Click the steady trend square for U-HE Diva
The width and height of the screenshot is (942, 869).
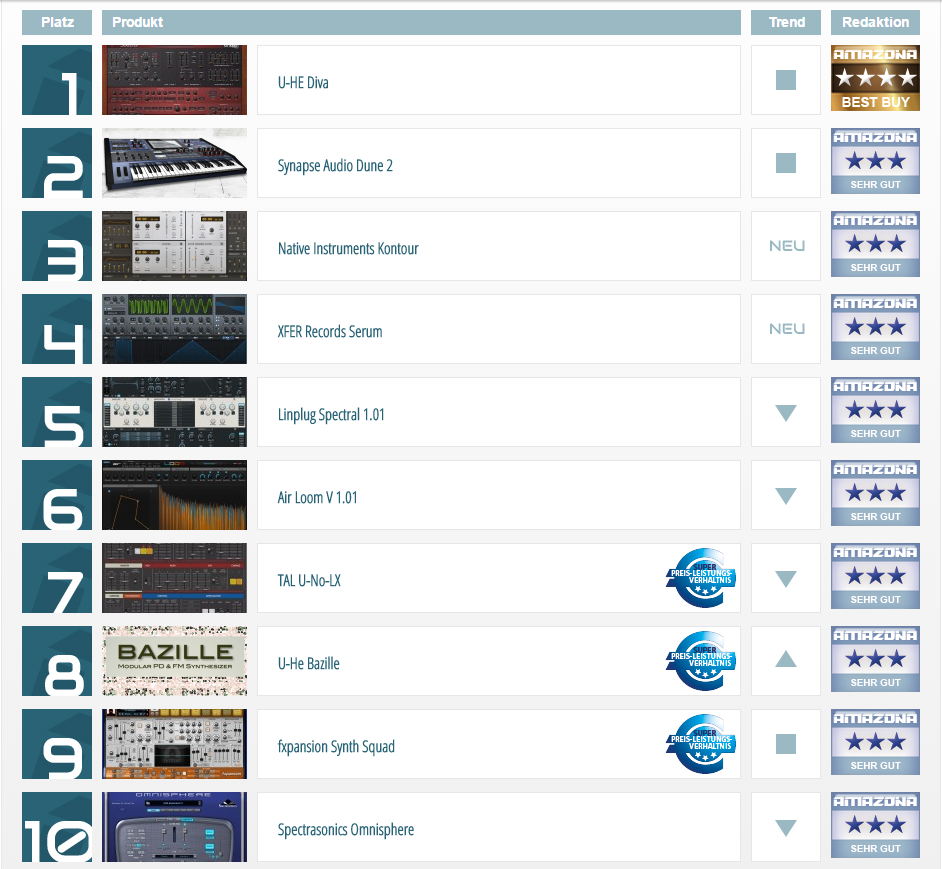click(x=786, y=80)
